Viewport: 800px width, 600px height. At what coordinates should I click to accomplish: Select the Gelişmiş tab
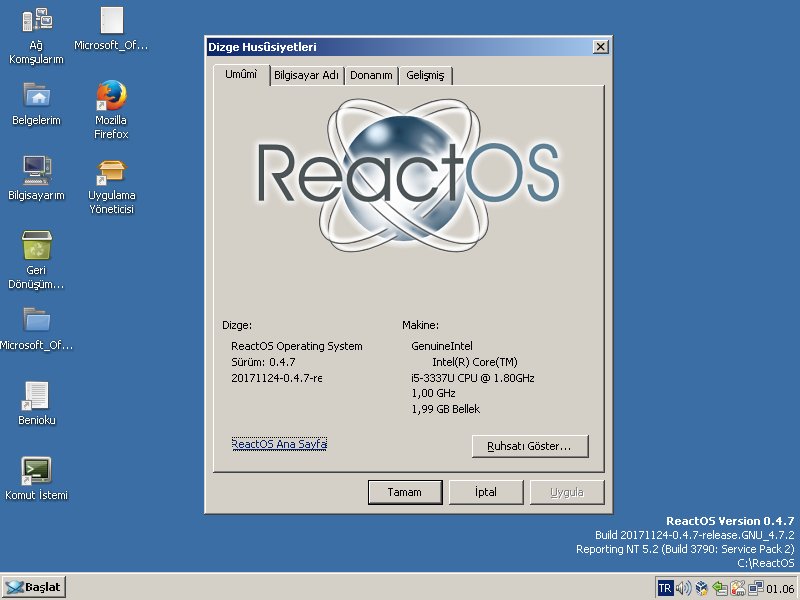tap(425, 74)
